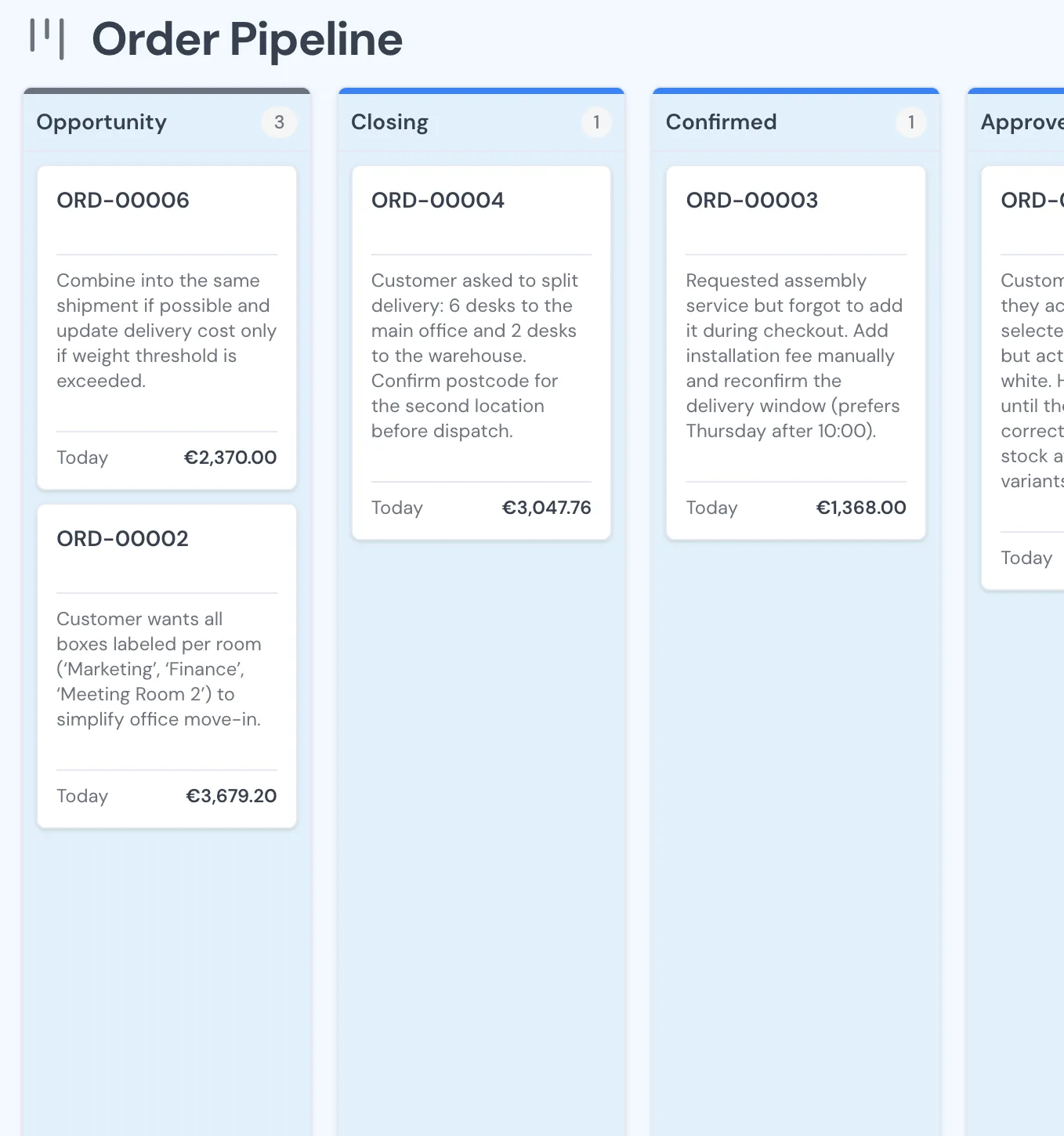Screen dimensions: 1064x1136
Task: Click the amount €3,679.20
Action: click(231, 796)
